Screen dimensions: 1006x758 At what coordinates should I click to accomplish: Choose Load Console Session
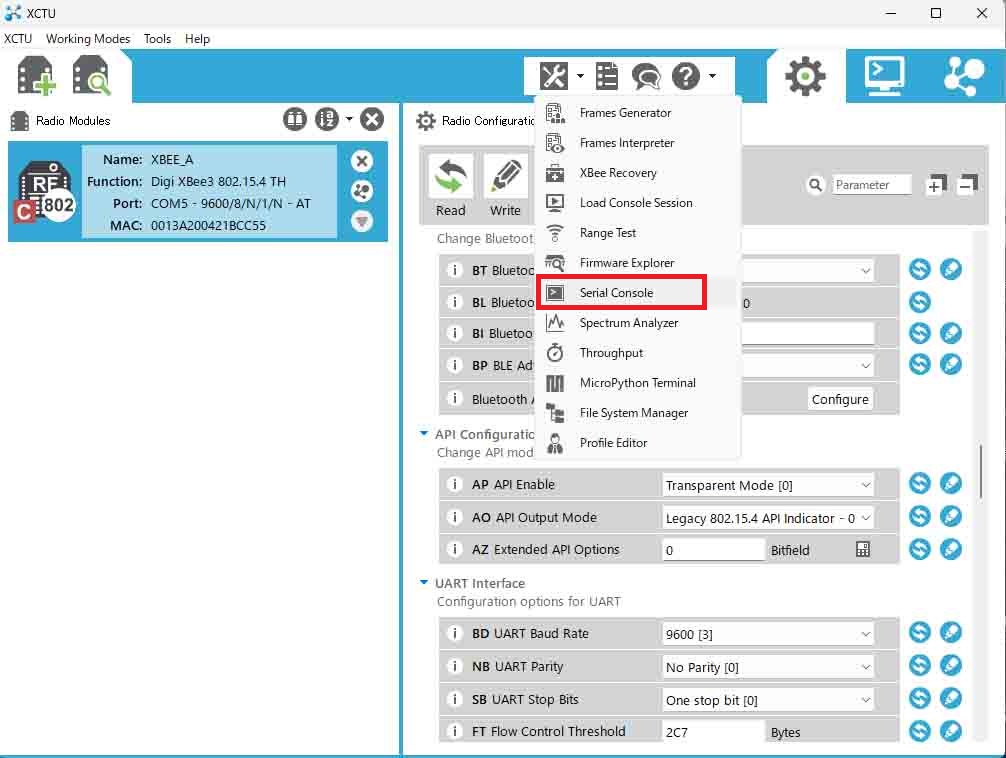coord(637,203)
